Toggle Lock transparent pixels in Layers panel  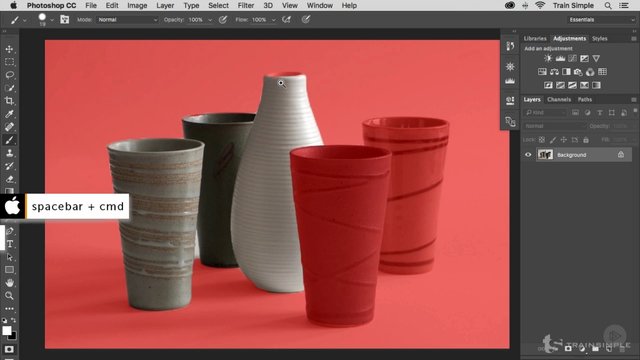pyautogui.click(x=542, y=140)
